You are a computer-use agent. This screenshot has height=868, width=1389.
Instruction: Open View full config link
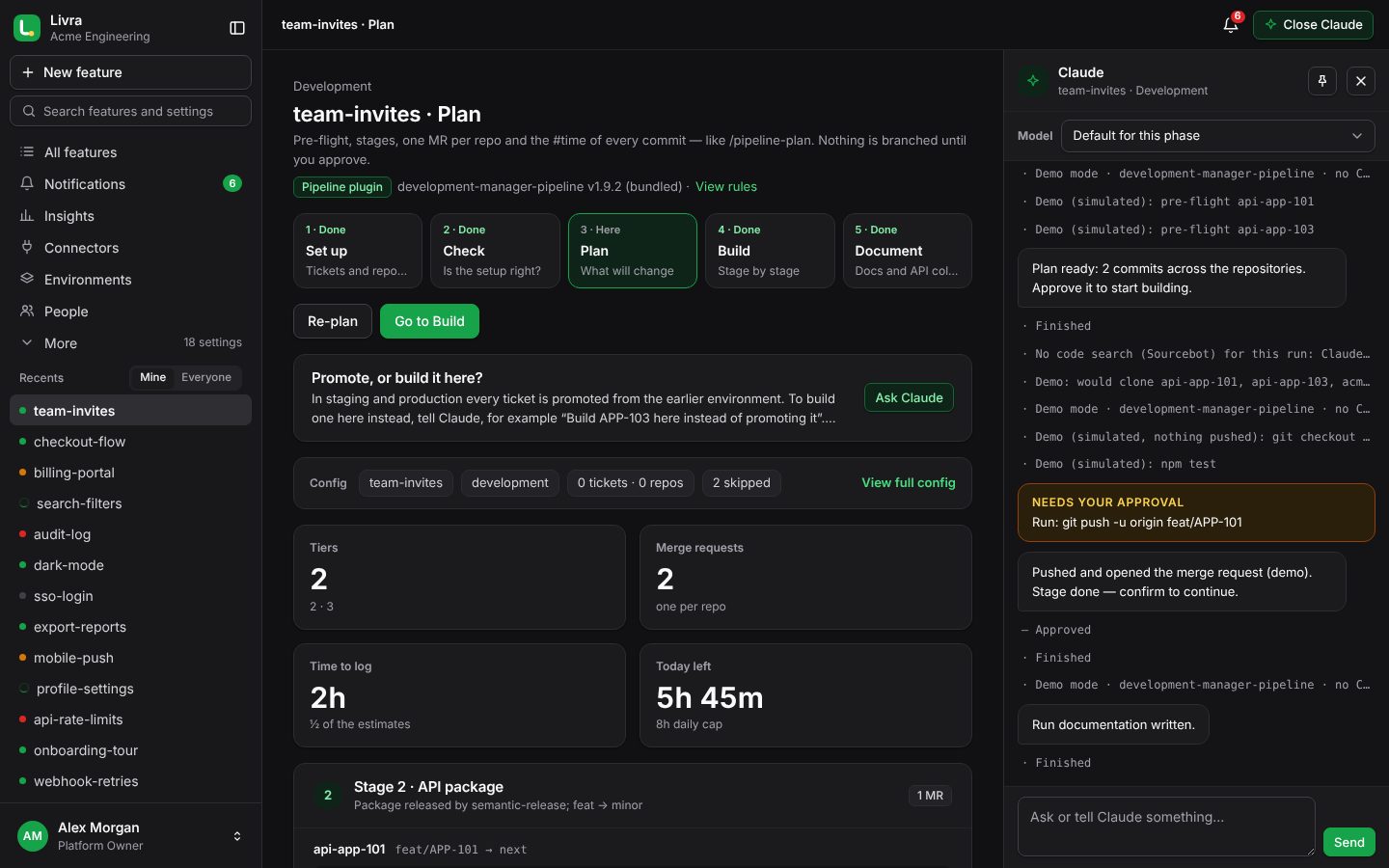tap(909, 483)
